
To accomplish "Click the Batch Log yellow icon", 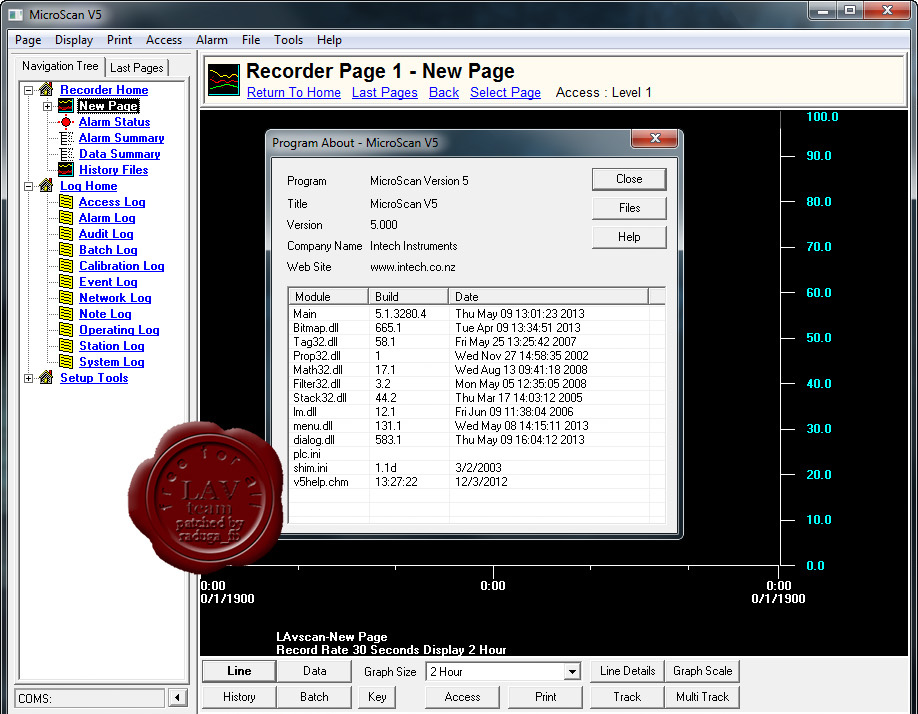I will pos(66,250).
